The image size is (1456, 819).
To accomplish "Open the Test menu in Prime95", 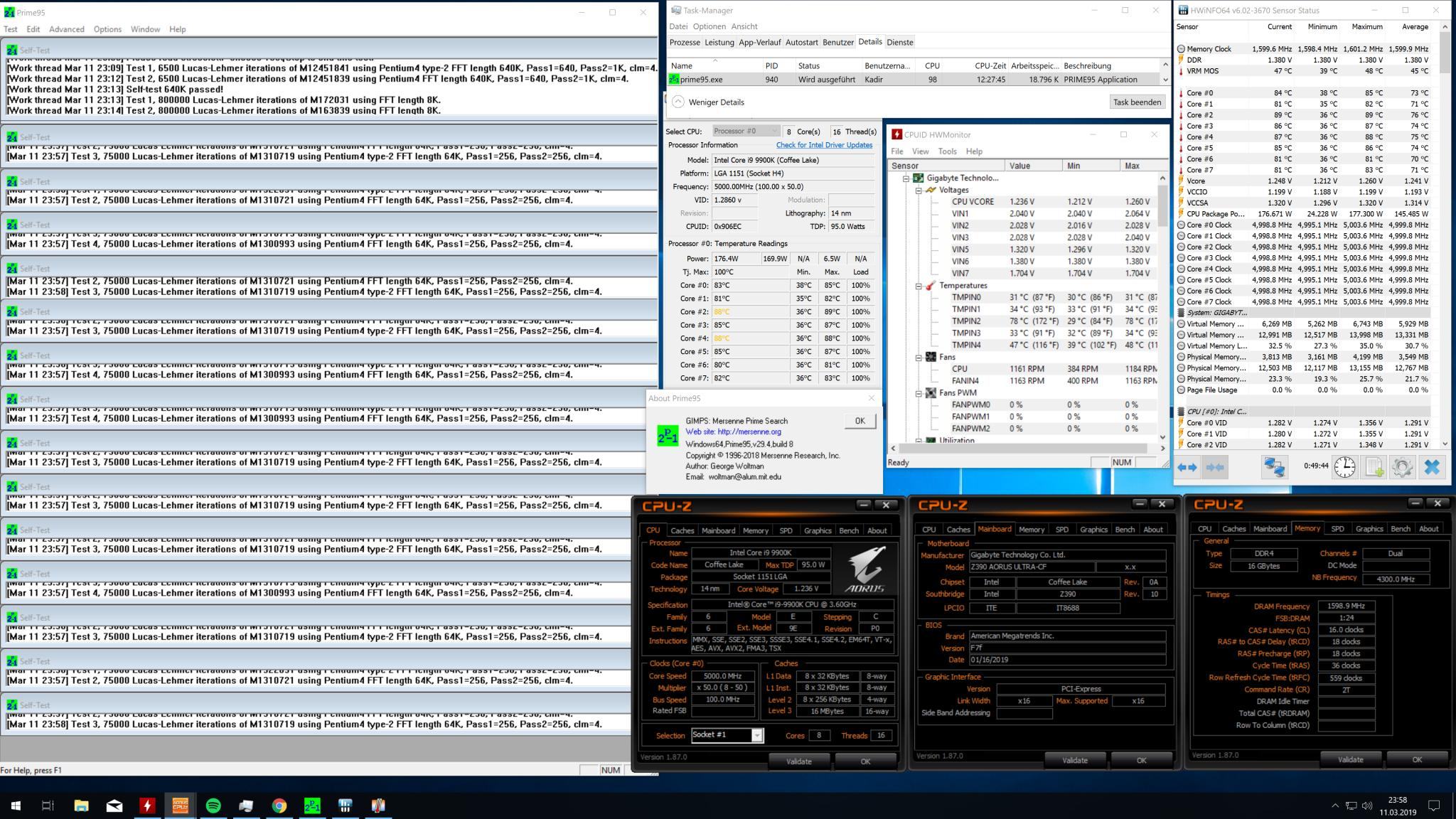I will (11, 29).
